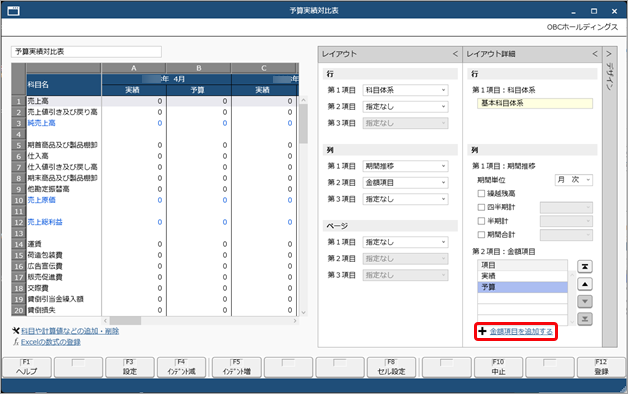Click the 交際費 row label
Image resolution: width=628 pixels, height=394 pixels.
38,288
